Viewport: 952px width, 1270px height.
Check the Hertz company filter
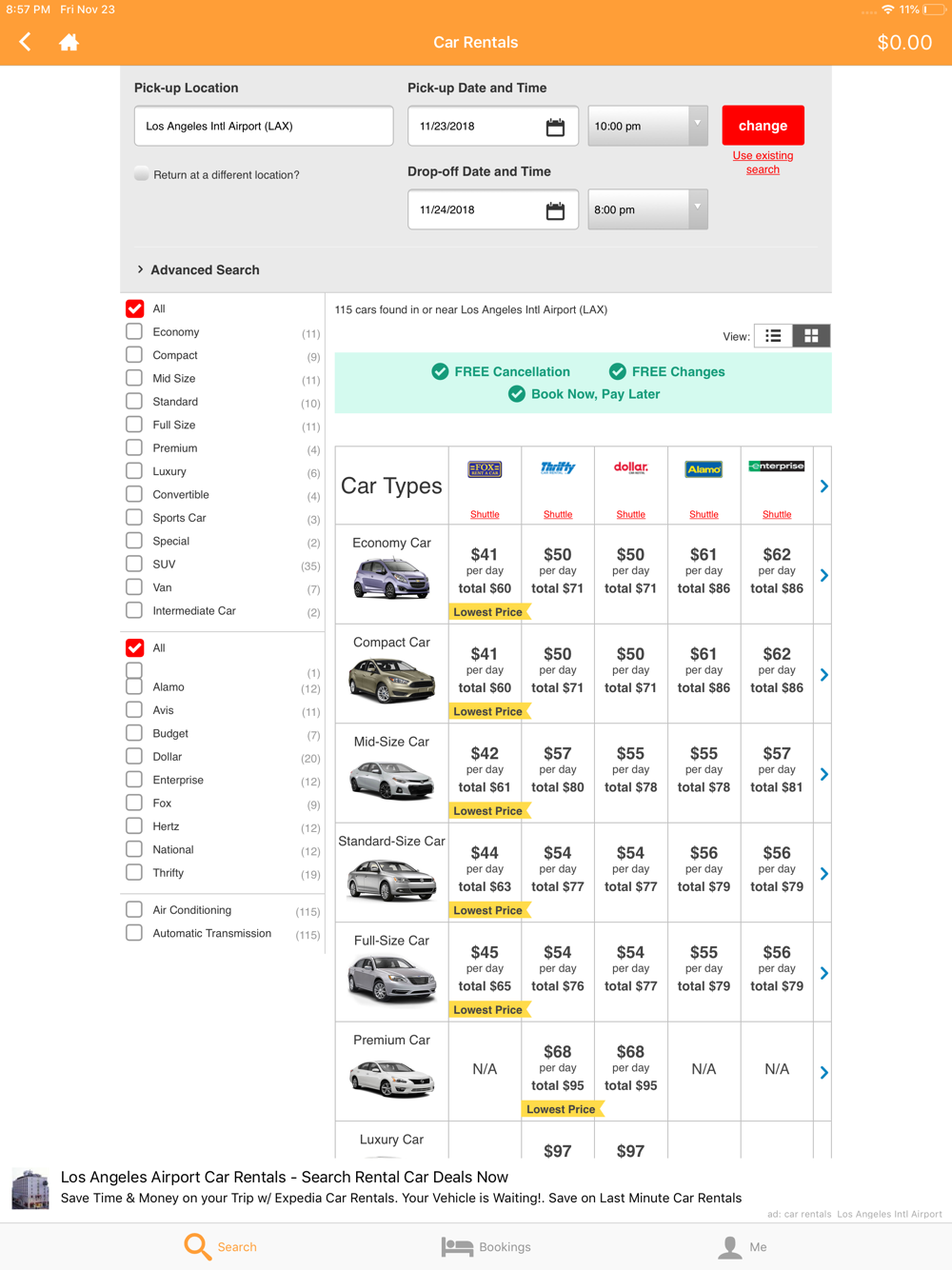[x=134, y=826]
